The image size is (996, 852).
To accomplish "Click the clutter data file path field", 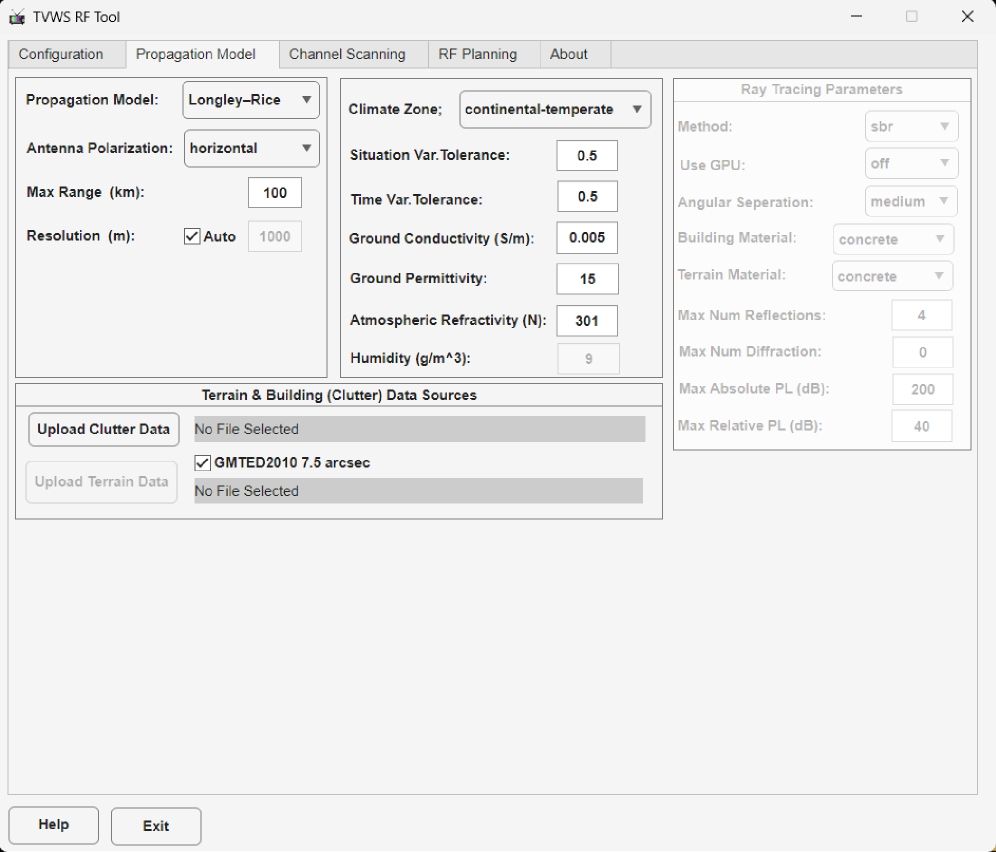I will (419, 429).
